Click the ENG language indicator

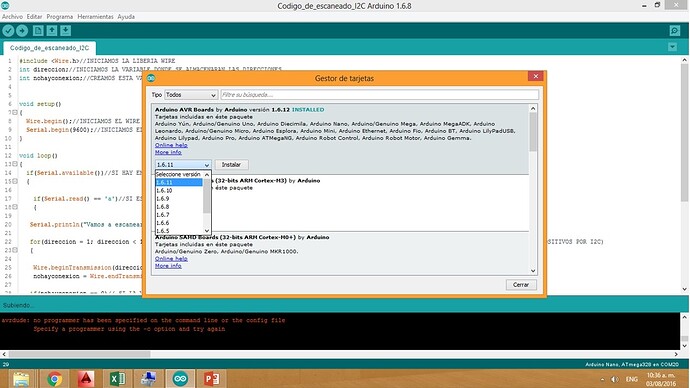631,379
